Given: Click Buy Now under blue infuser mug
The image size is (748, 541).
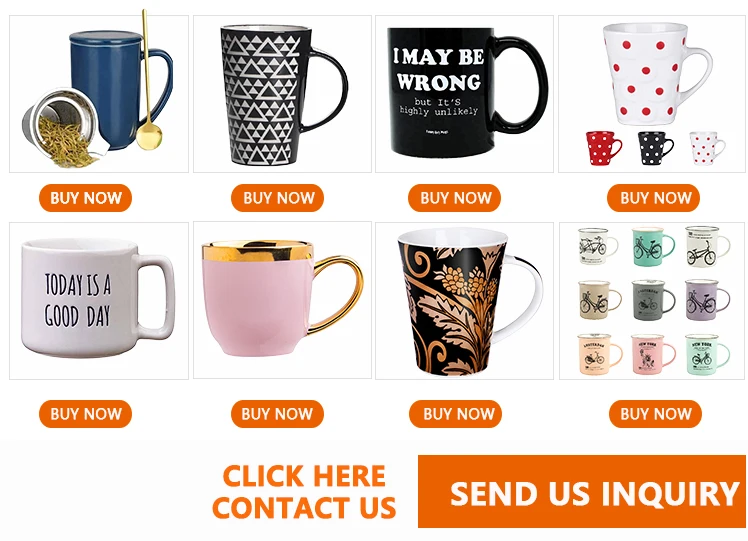Looking at the screenshot, I should (x=85, y=198).
